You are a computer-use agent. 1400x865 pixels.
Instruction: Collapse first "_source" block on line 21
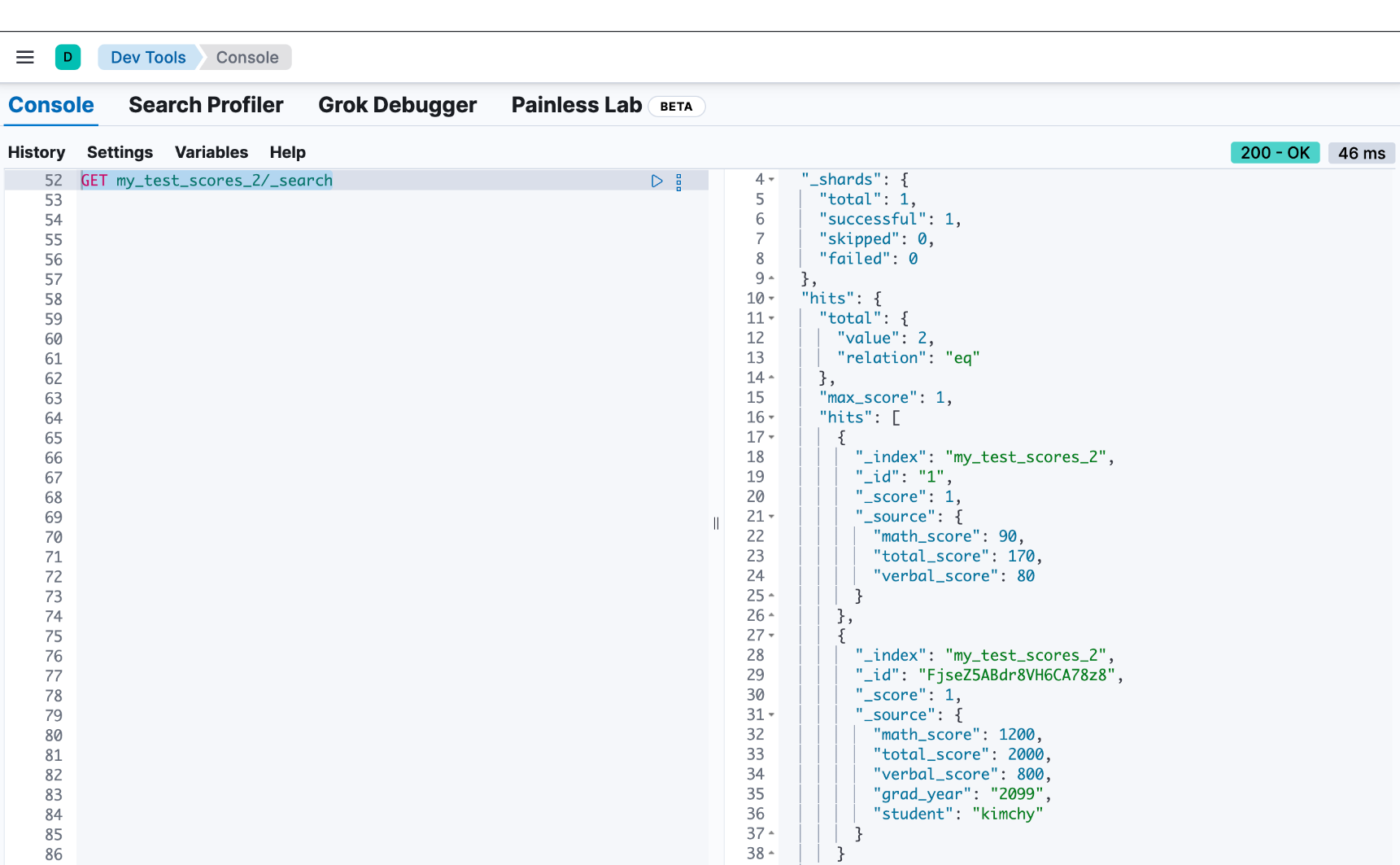pos(771,517)
